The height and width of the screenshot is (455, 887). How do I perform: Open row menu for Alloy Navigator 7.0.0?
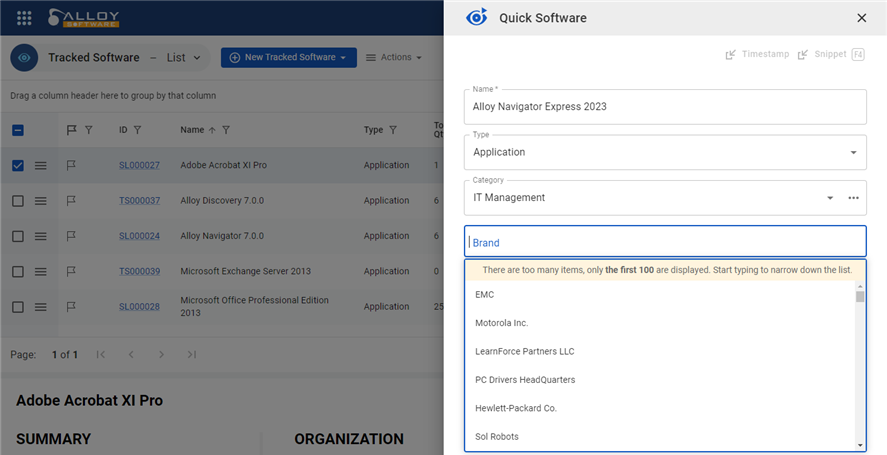click(41, 236)
